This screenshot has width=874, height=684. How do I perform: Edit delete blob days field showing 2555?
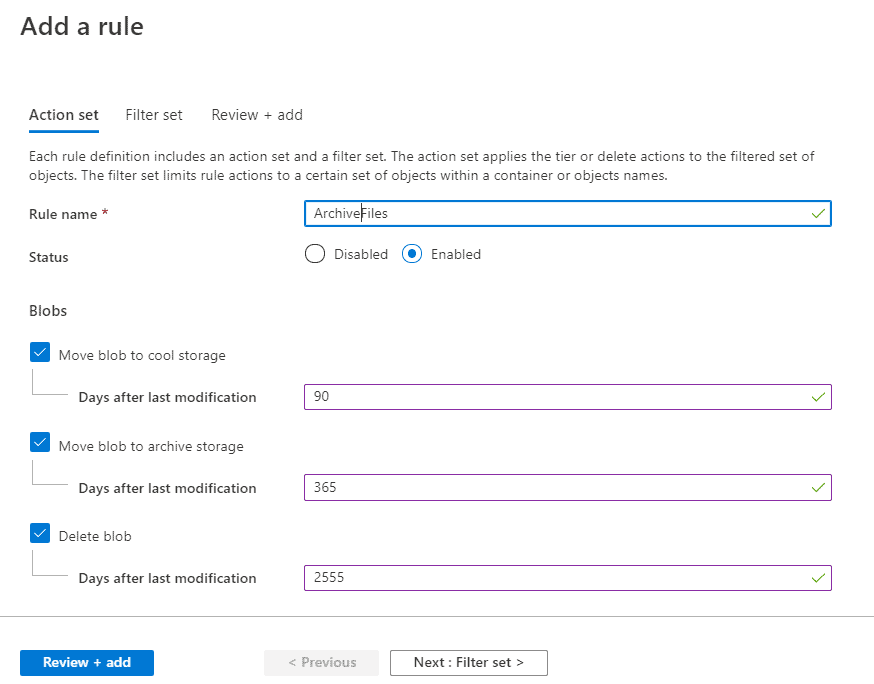pos(568,578)
